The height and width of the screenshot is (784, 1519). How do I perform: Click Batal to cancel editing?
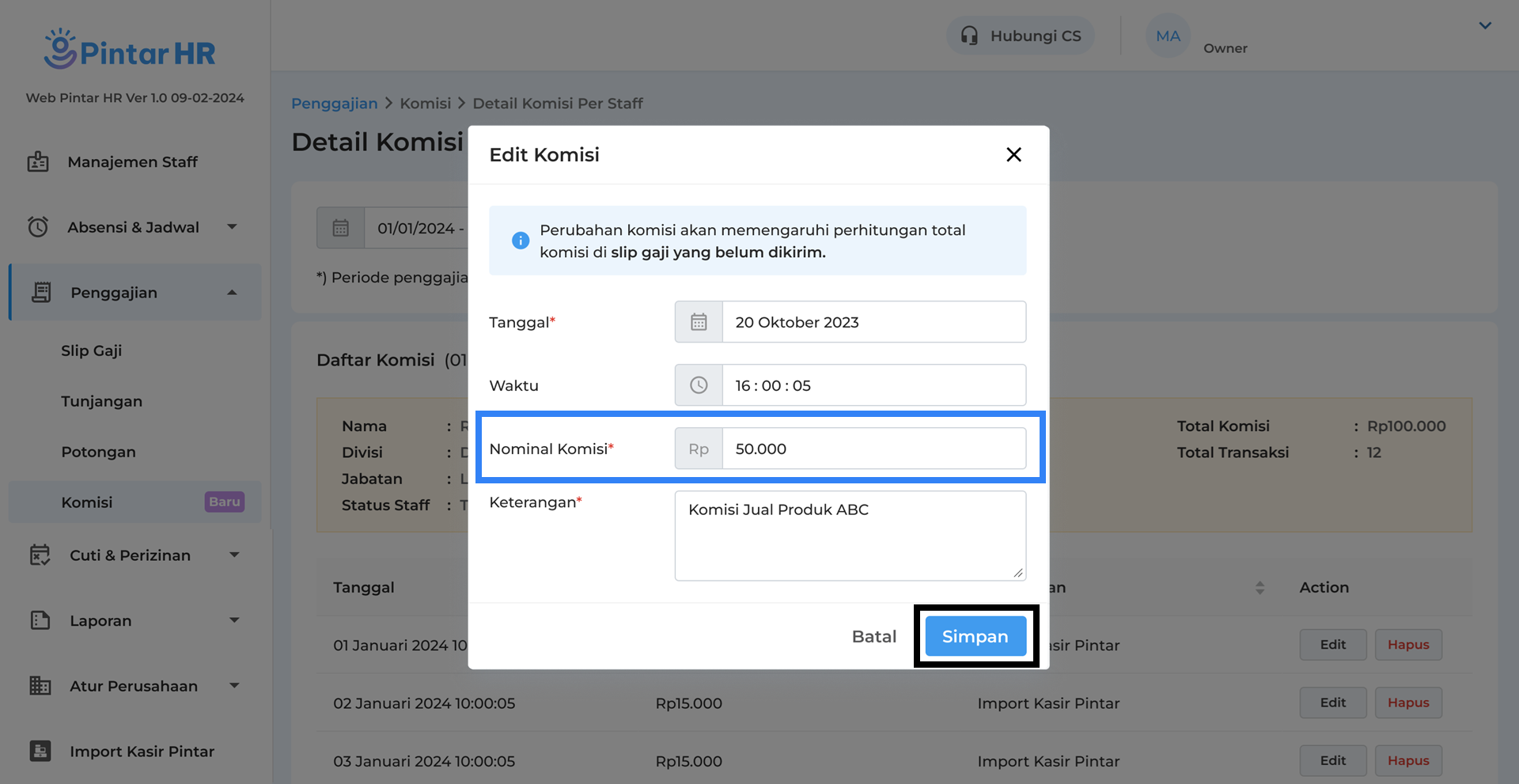tap(873, 637)
